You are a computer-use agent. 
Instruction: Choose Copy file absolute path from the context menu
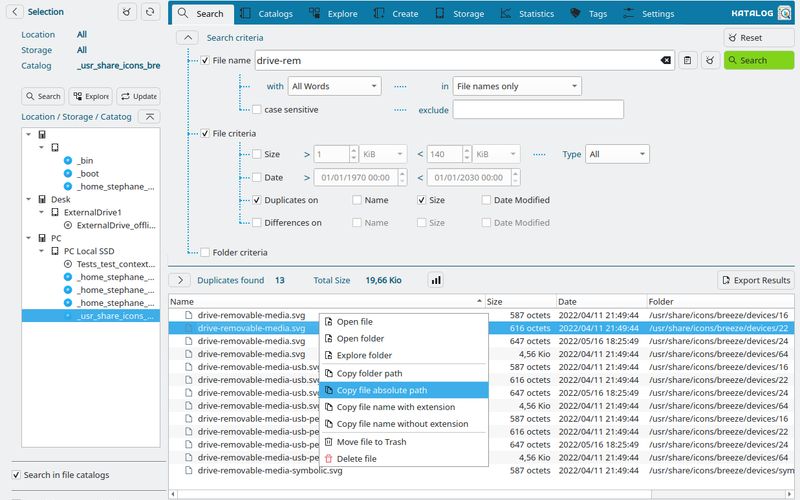pos(381,390)
